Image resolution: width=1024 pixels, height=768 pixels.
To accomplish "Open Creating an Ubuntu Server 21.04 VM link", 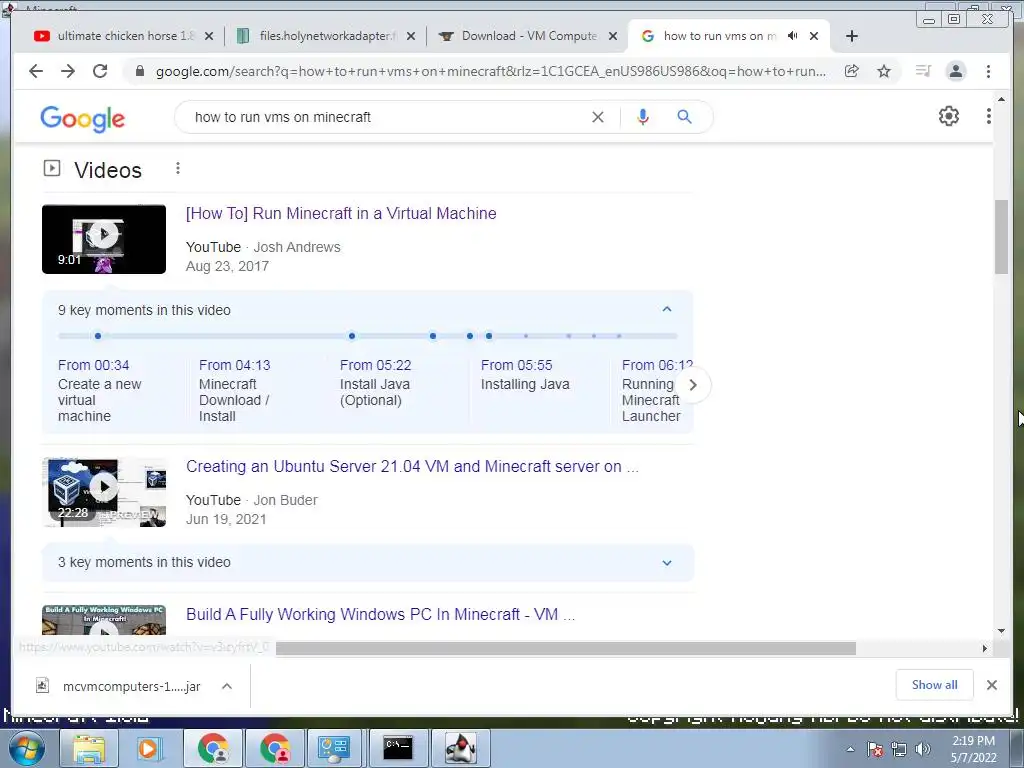I will pyautogui.click(x=412, y=466).
